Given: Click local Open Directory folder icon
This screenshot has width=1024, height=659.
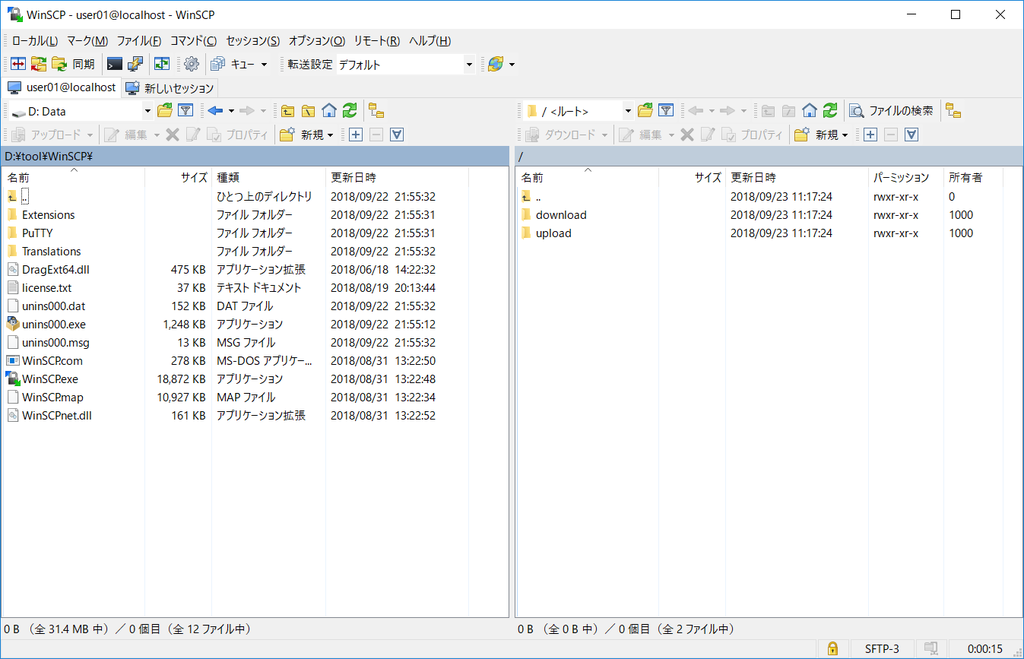Looking at the screenshot, I should pos(165,110).
